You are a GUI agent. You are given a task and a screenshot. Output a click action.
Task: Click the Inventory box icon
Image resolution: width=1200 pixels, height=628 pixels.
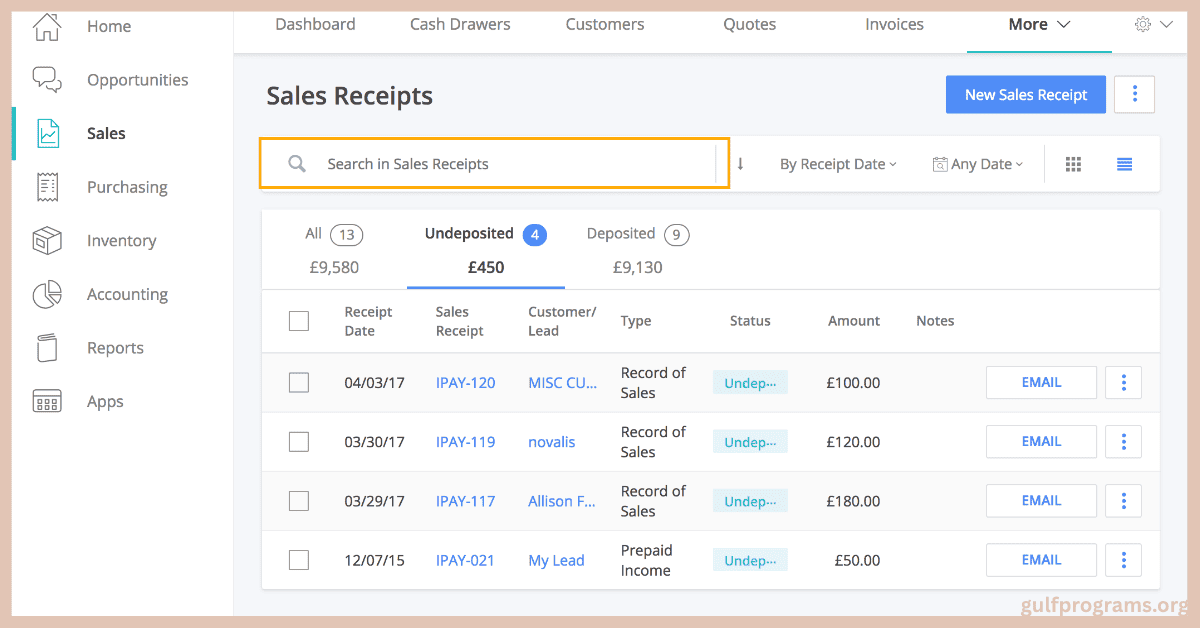(47, 241)
